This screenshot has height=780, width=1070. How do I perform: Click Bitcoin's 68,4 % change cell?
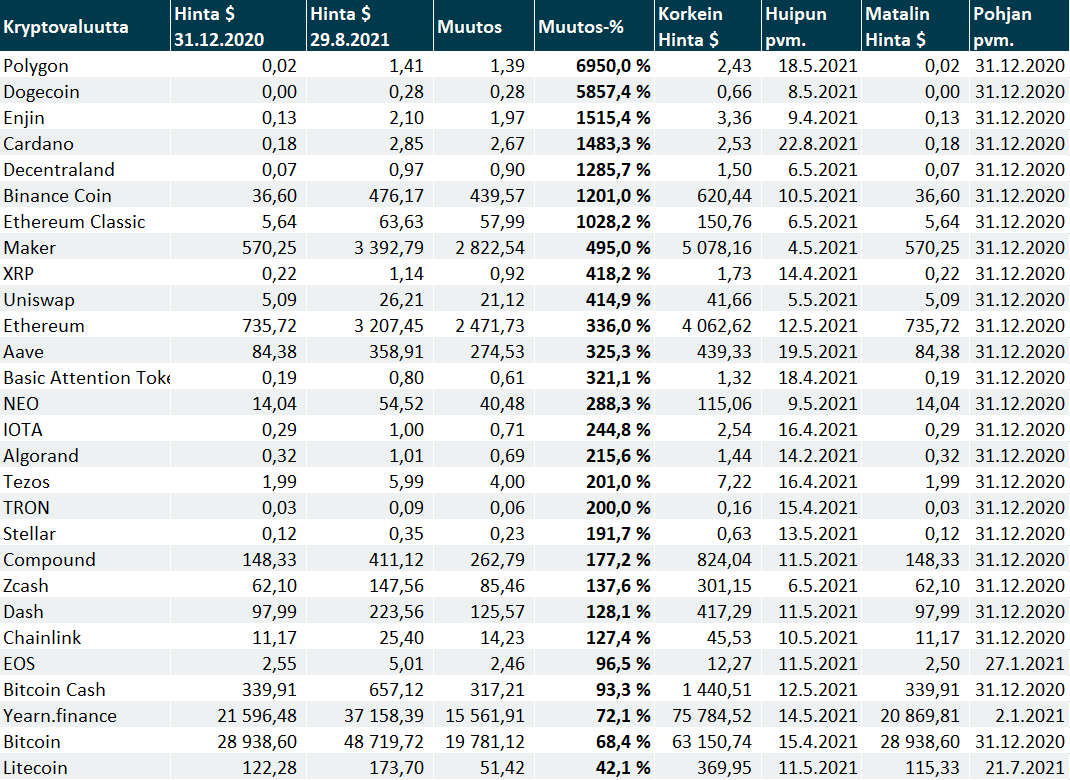coord(615,742)
